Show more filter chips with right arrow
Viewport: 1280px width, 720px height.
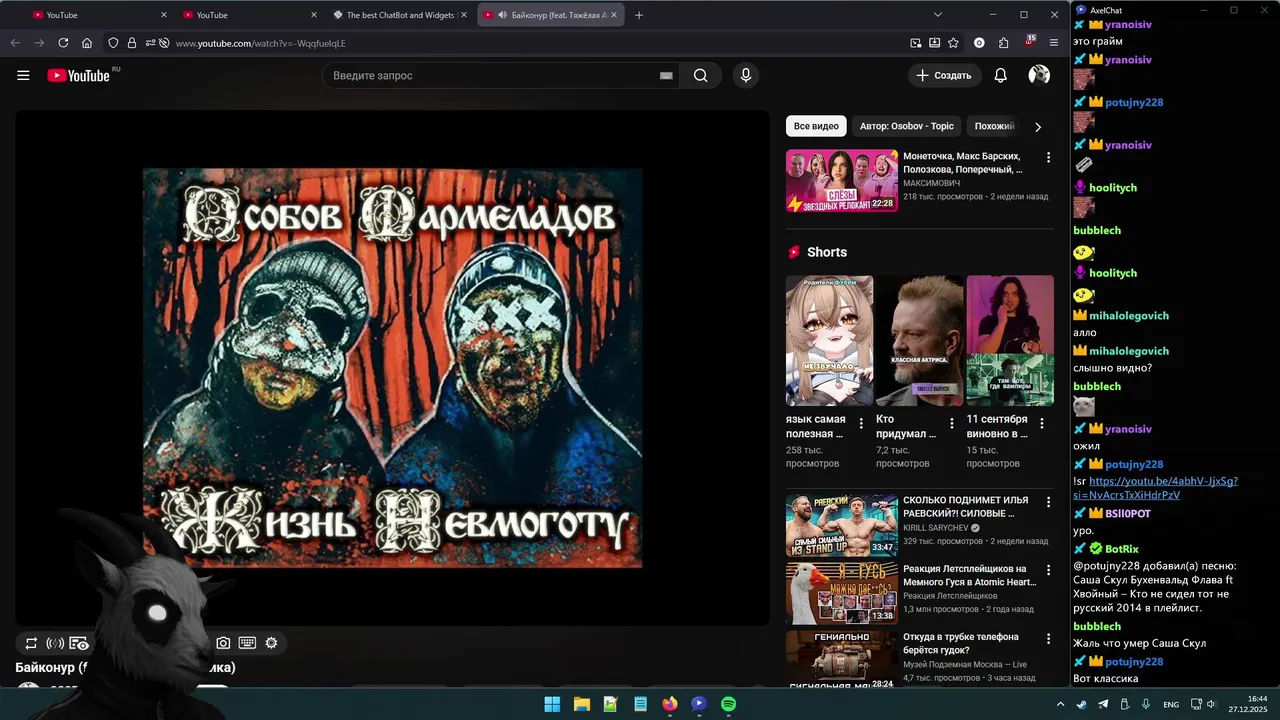pos(1037,127)
